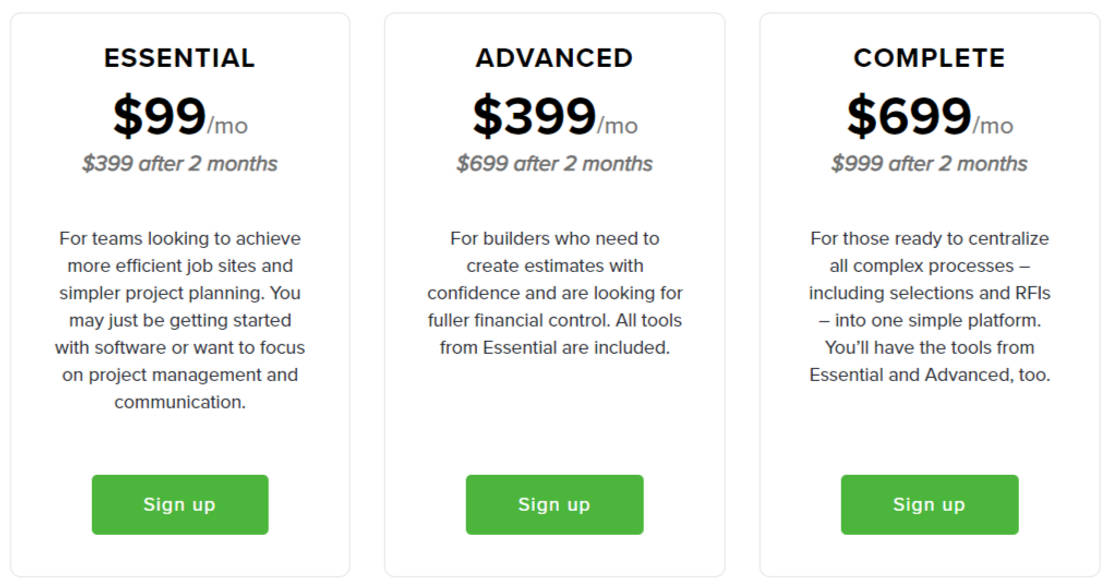The image size is (1108, 586).
Task: Select the ADVANCED plan heading
Action: pyautogui.click(x=554, y=58)
